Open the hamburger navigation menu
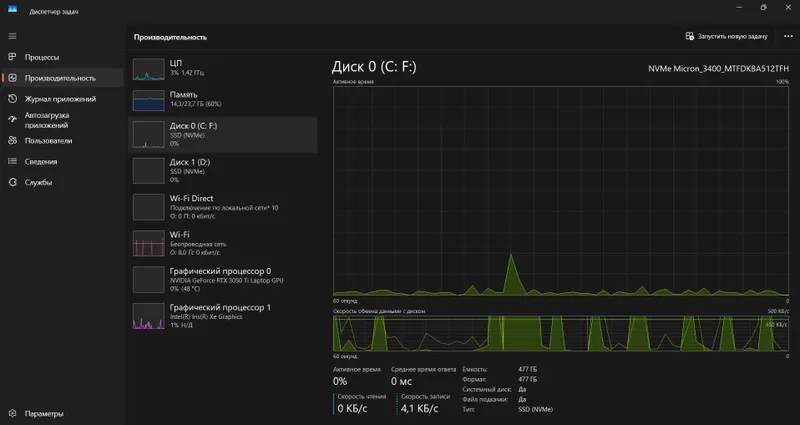The width and height of the screenshot is (800, 425). pyautogui.click(x=12, y=36)
